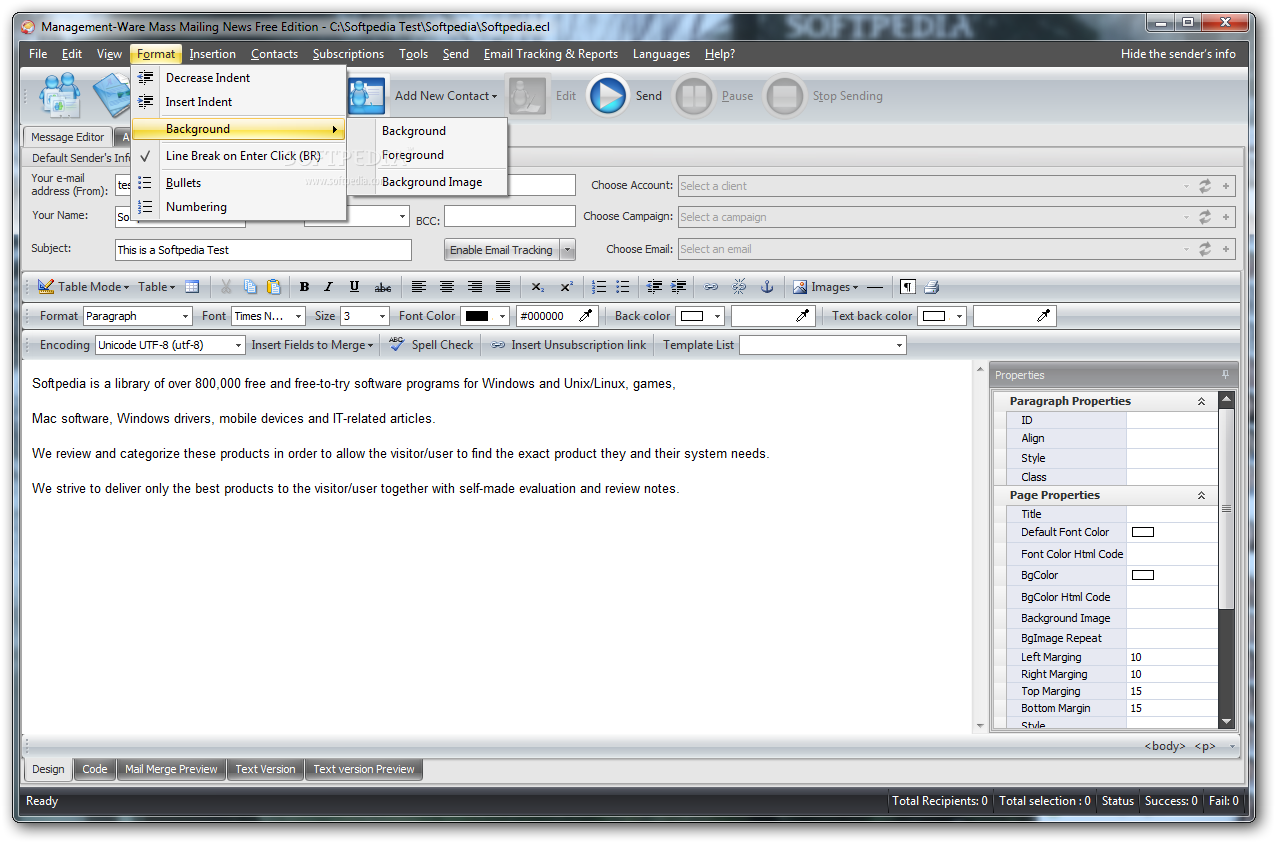Viewport: 1276px width, 843px height.
Task: Toggle underline formatting
Action: tap(354, 287)
